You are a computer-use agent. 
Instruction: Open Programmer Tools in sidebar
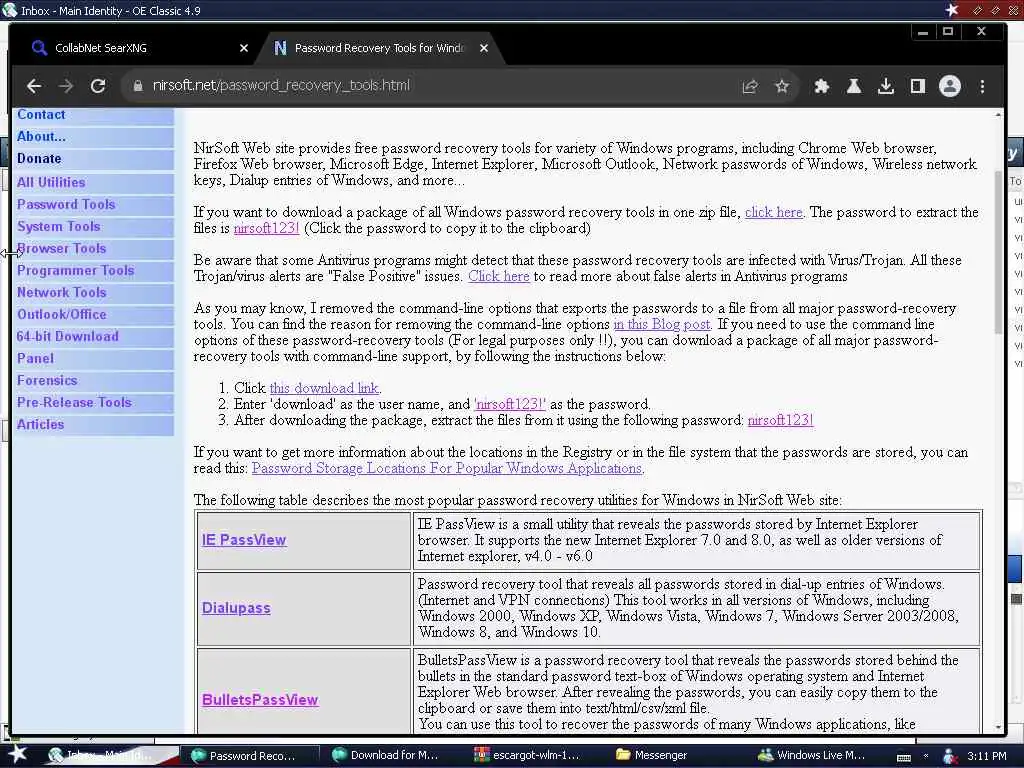click(76, 270)
